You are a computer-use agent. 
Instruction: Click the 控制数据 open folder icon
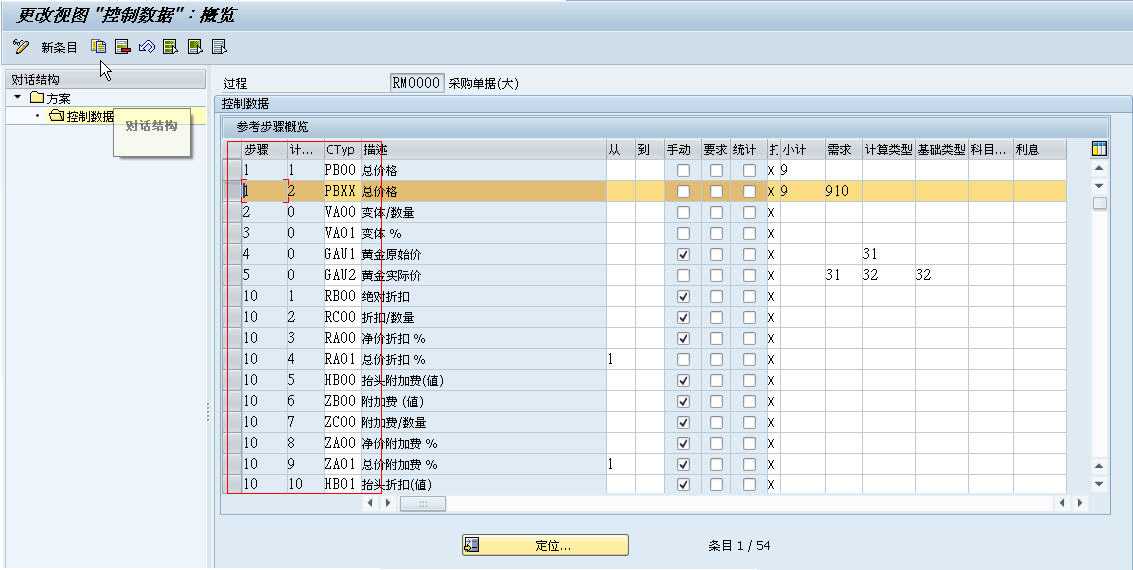[x=57, y=116]
